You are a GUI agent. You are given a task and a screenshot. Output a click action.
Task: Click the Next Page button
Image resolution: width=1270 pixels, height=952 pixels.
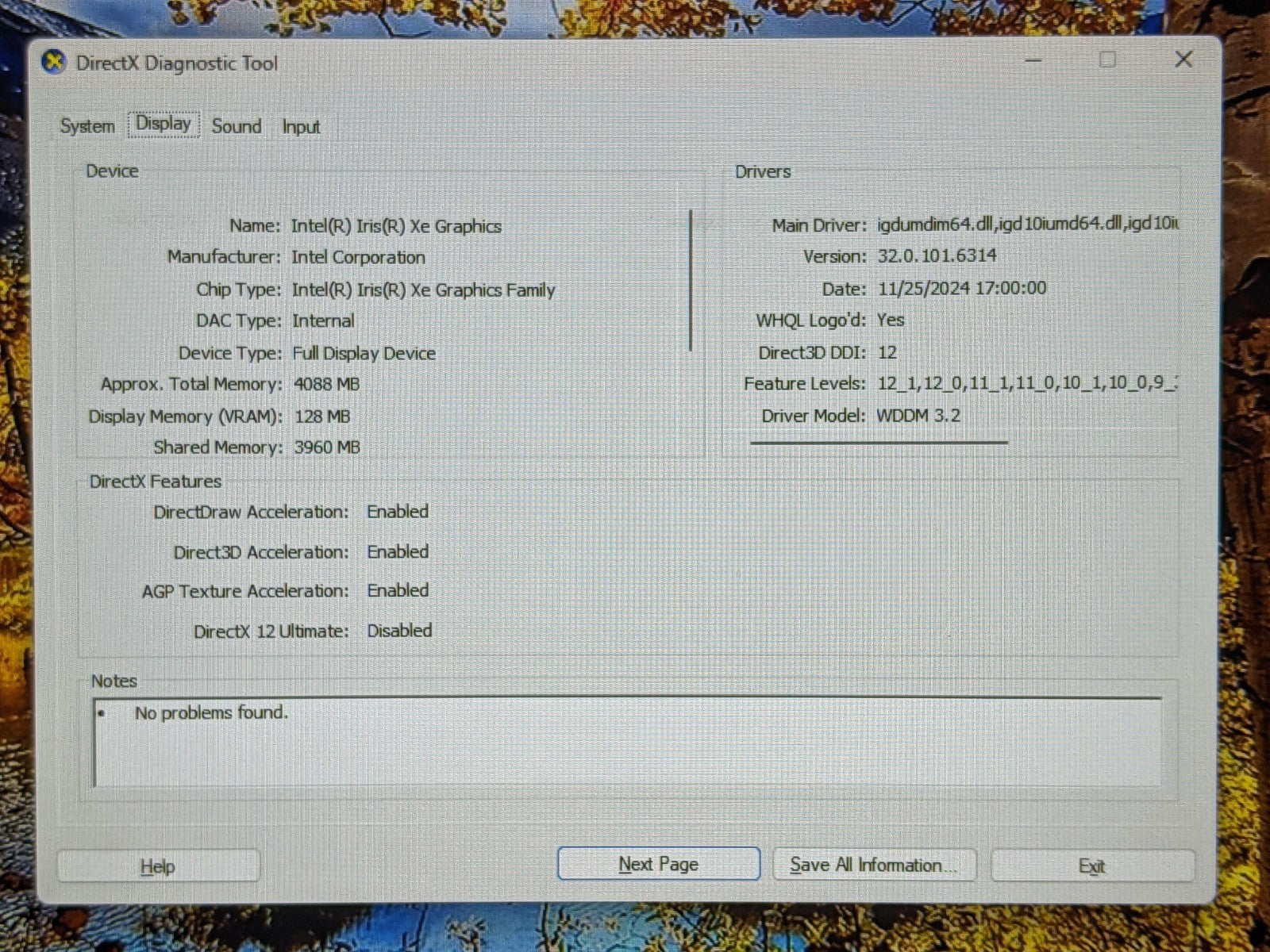click(658, 864)
